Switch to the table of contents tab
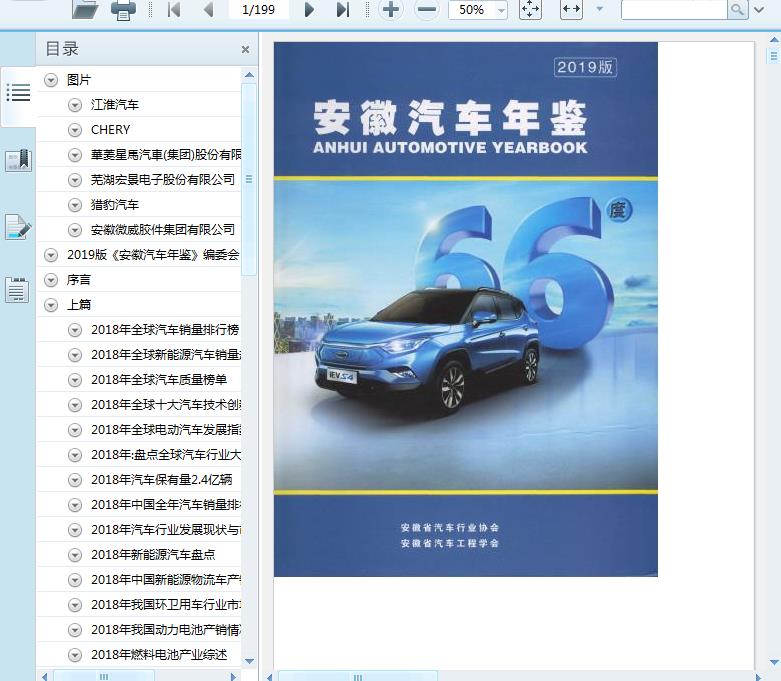781x681 pixels. (18, 93)
